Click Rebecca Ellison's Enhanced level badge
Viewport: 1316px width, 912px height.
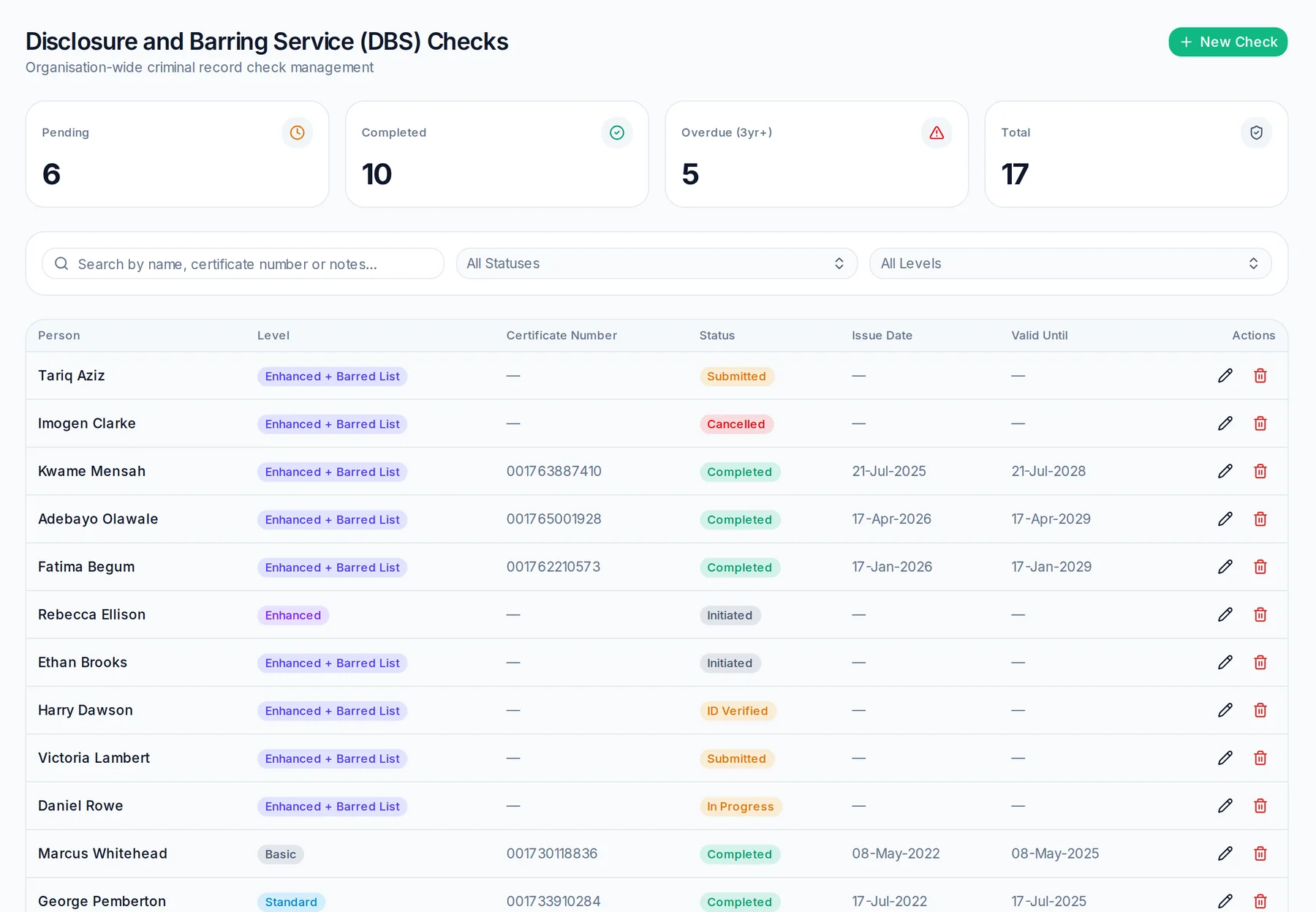(293, 615)
